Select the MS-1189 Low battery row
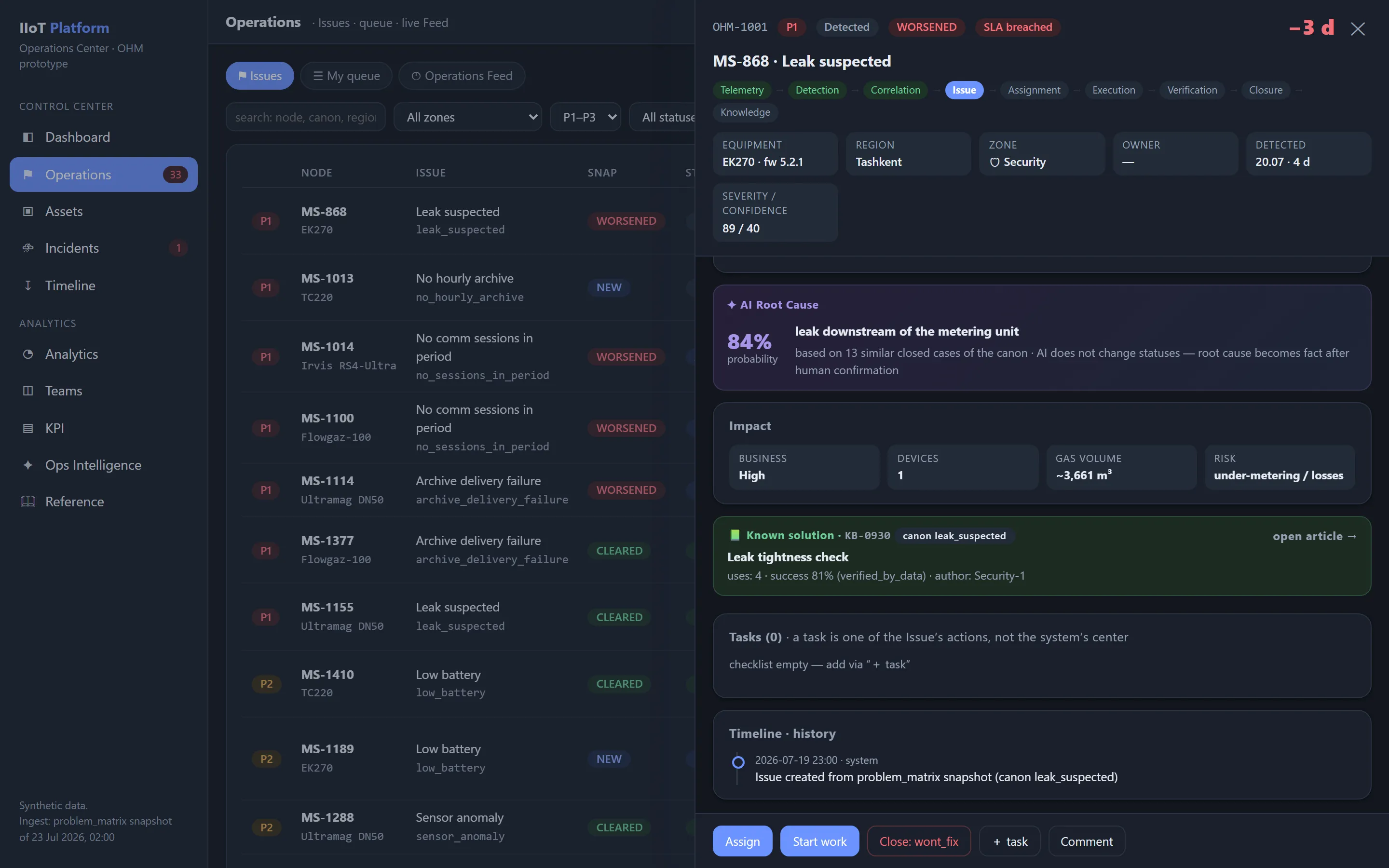 (468, 759)
